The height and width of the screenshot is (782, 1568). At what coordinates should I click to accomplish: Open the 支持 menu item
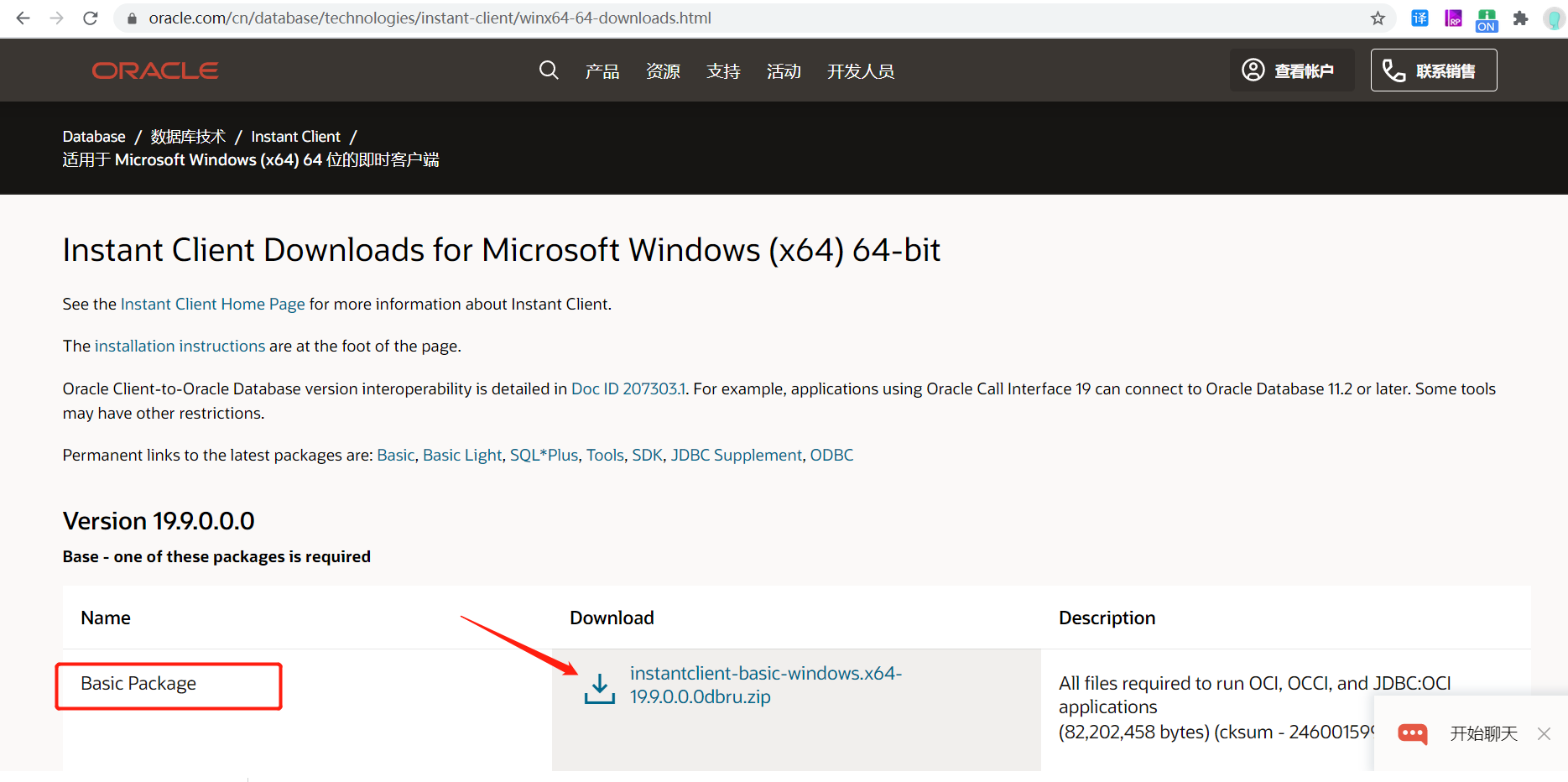coord(723,71)
